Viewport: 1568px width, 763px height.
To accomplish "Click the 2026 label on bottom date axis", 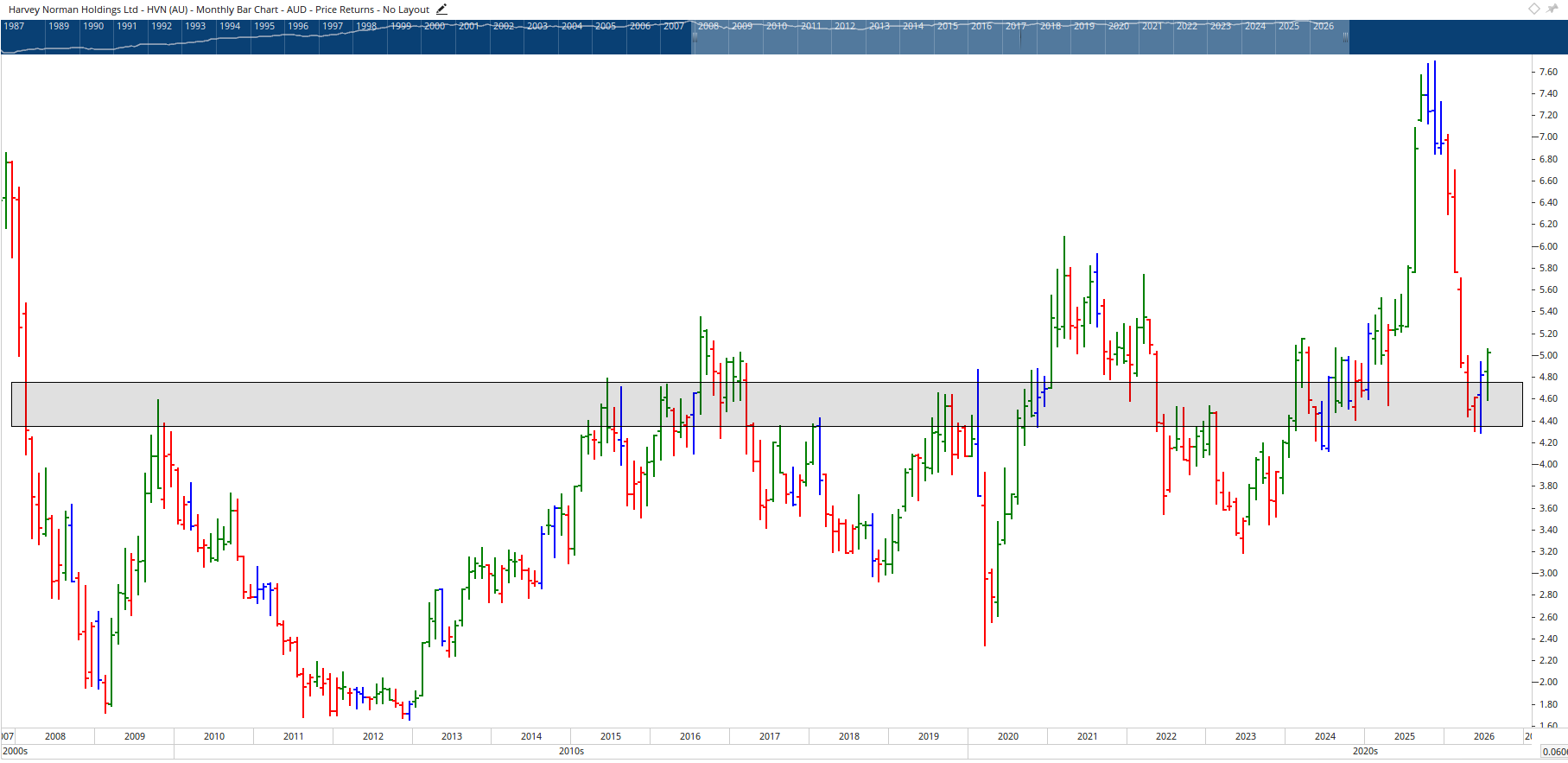I will click(1484, 736).
